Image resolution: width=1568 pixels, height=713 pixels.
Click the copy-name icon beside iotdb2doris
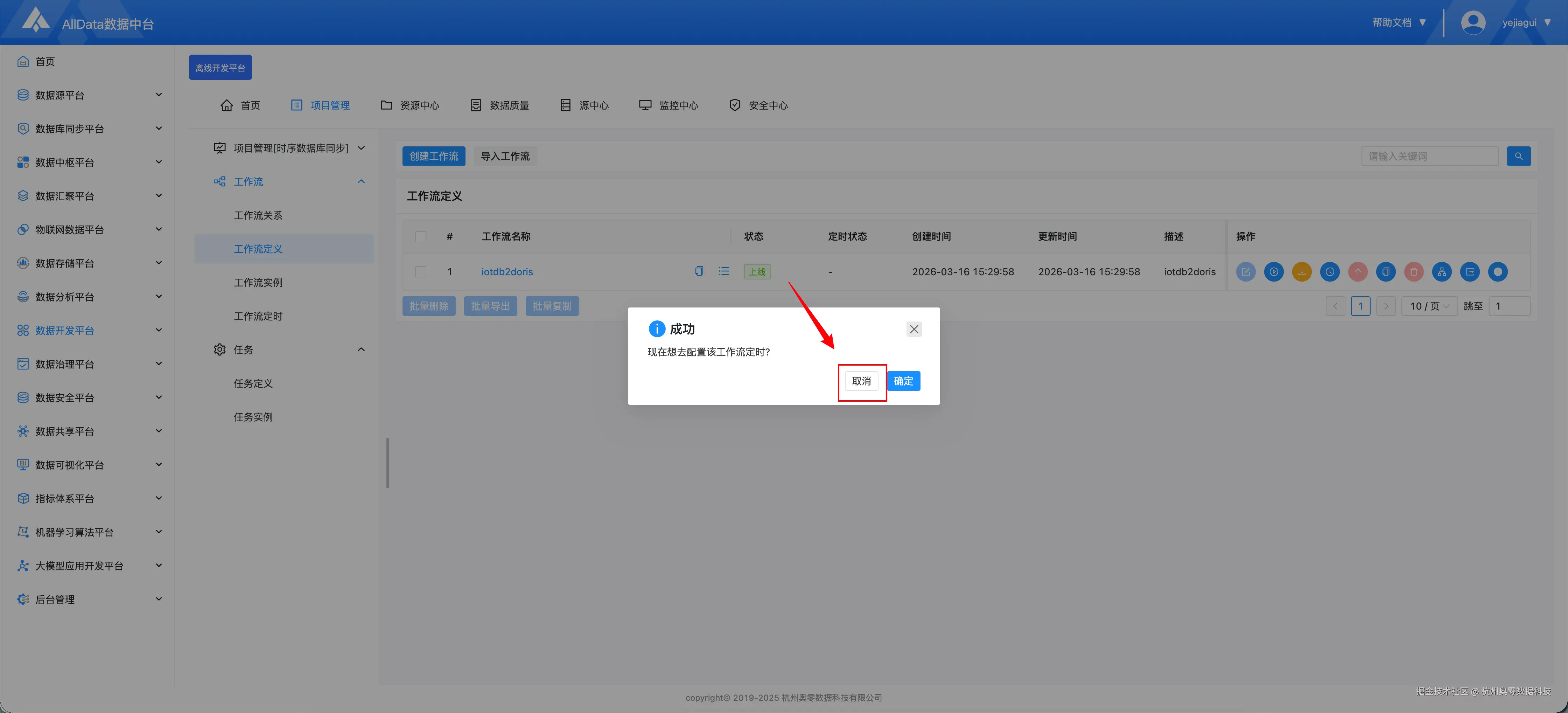pyautogui.click(x=699, y=271)
